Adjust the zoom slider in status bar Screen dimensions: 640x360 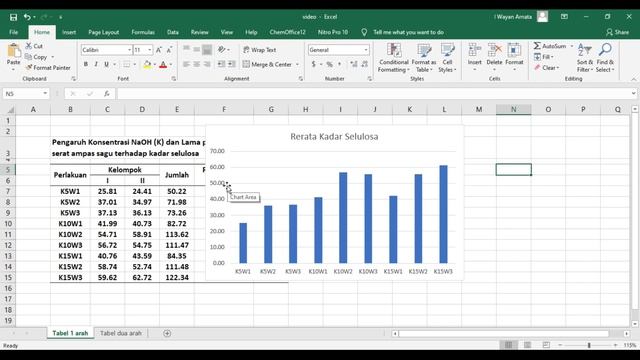click(589, 345)
